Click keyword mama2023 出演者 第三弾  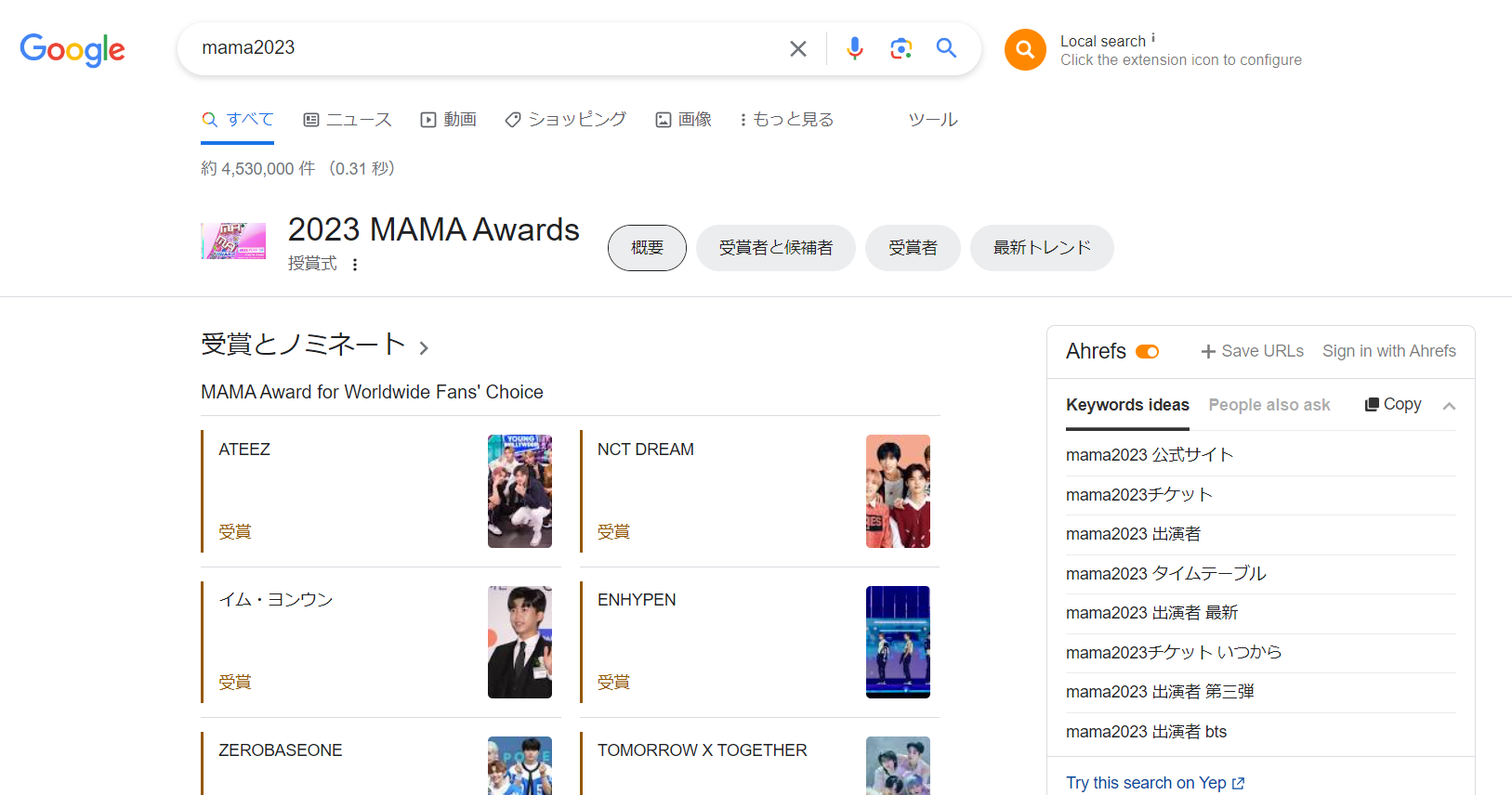(x=1160, y=692)
